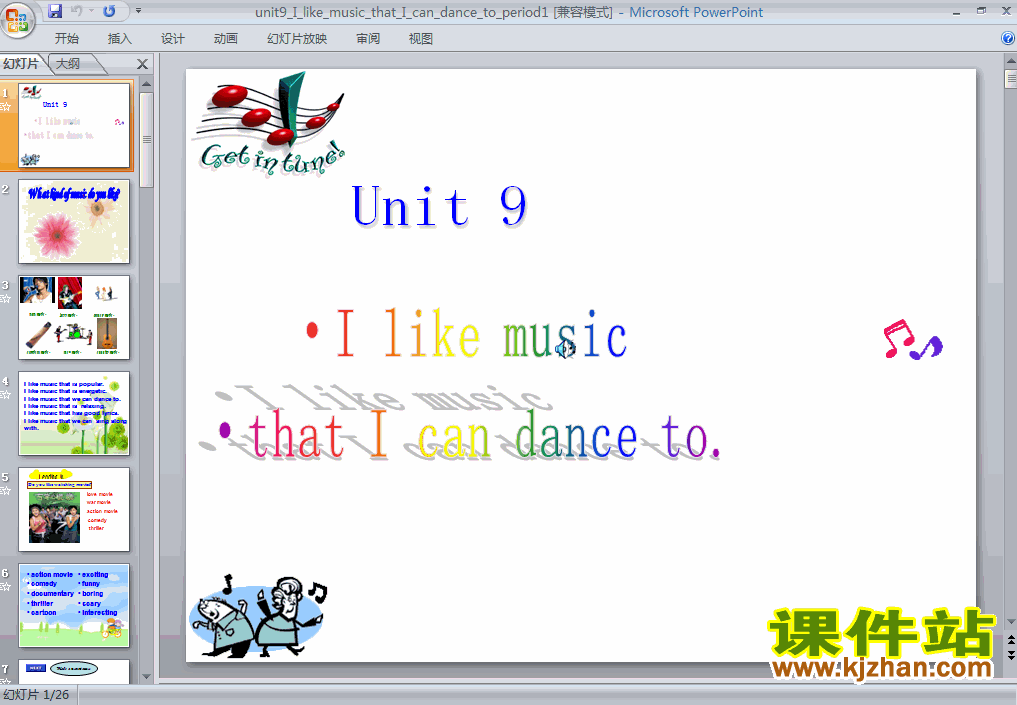
Task: Open the 插入 ribbon tab
Action: 119,39
